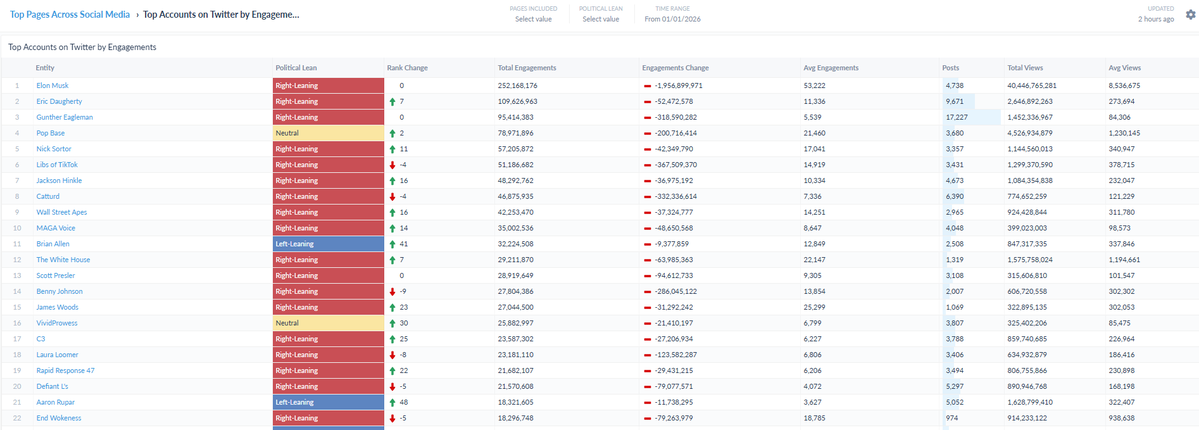The width and height of the screenshot is (1199, 430).
Task: Click the Posts bar value 17,227
Action: [957, 117]
